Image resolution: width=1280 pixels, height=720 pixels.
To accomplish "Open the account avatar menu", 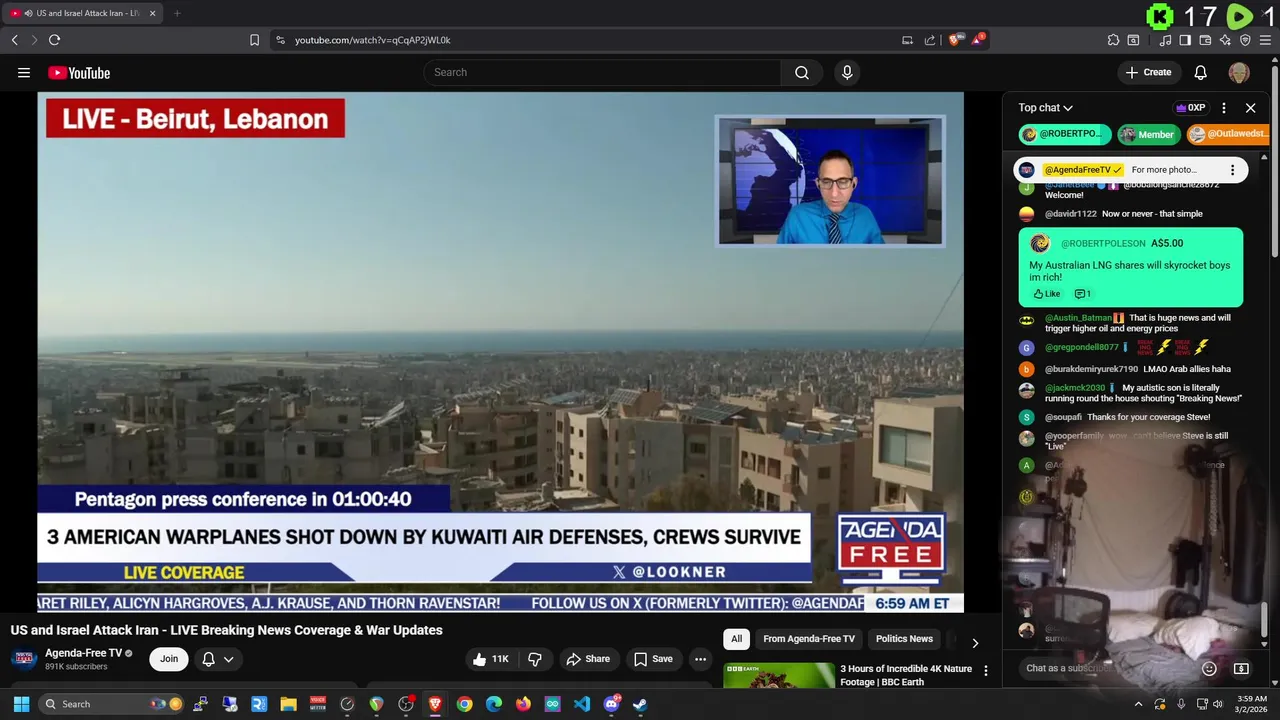I will pos(1239,72).
